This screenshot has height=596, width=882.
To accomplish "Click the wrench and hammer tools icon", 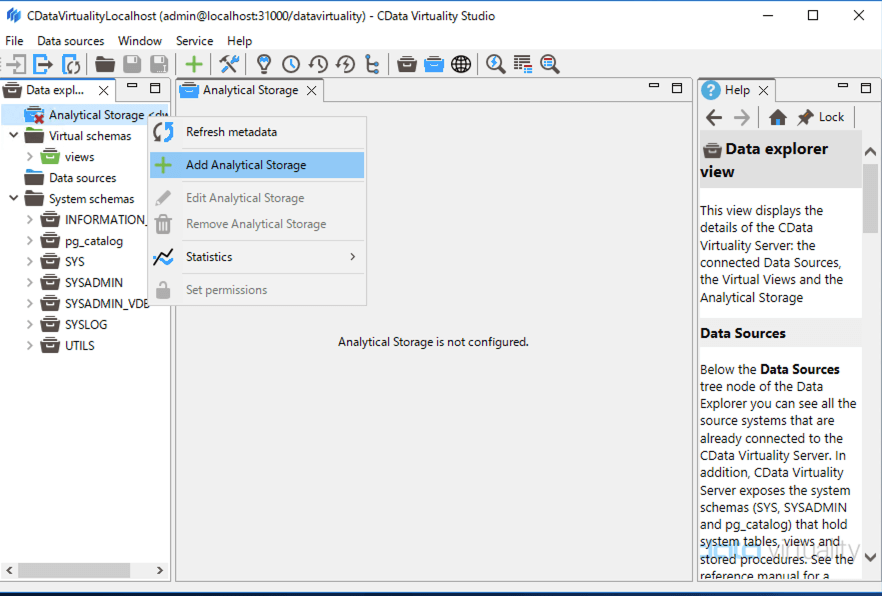I will tap(229, 64).
